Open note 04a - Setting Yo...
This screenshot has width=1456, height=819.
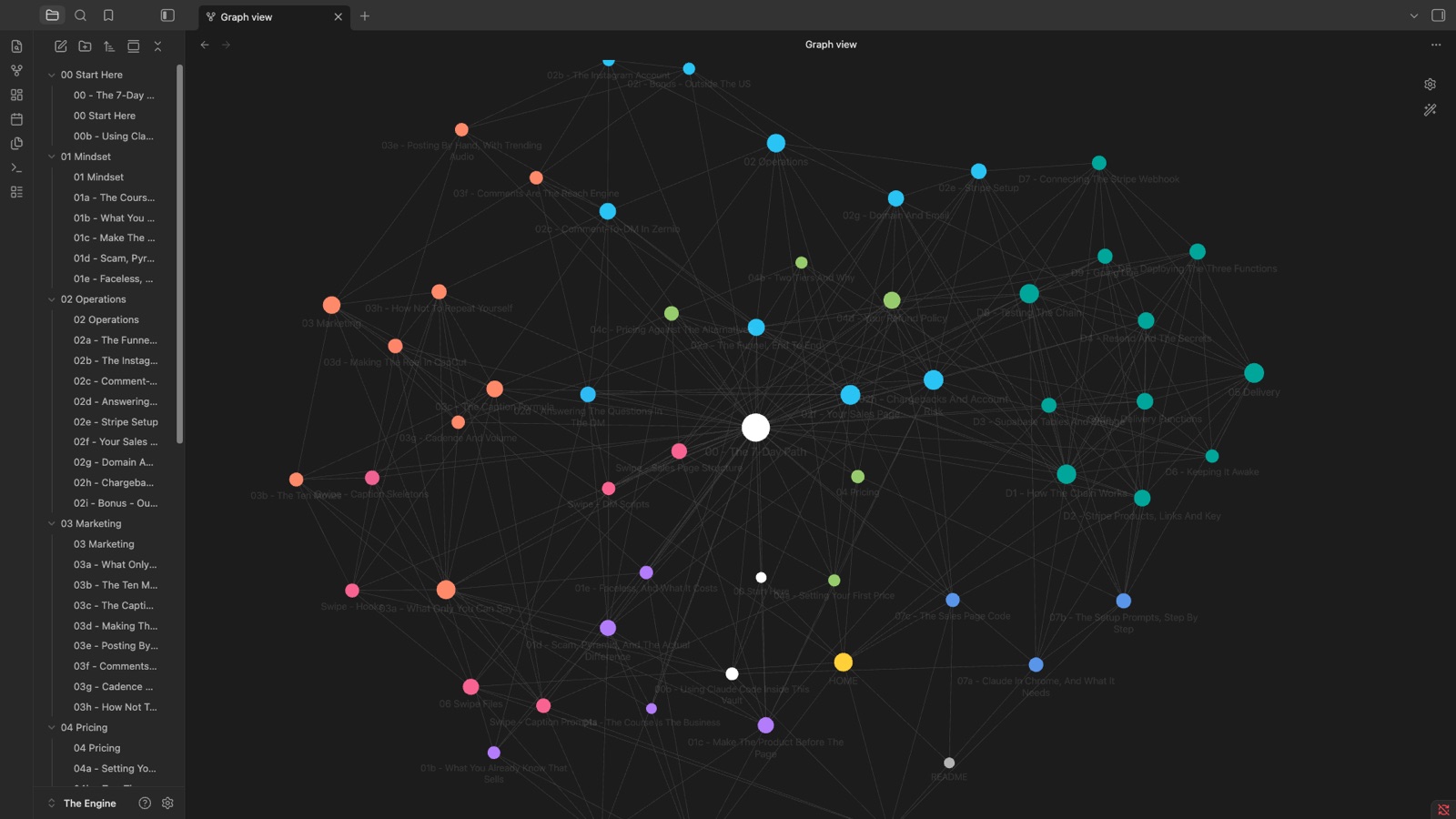(114, 768)
